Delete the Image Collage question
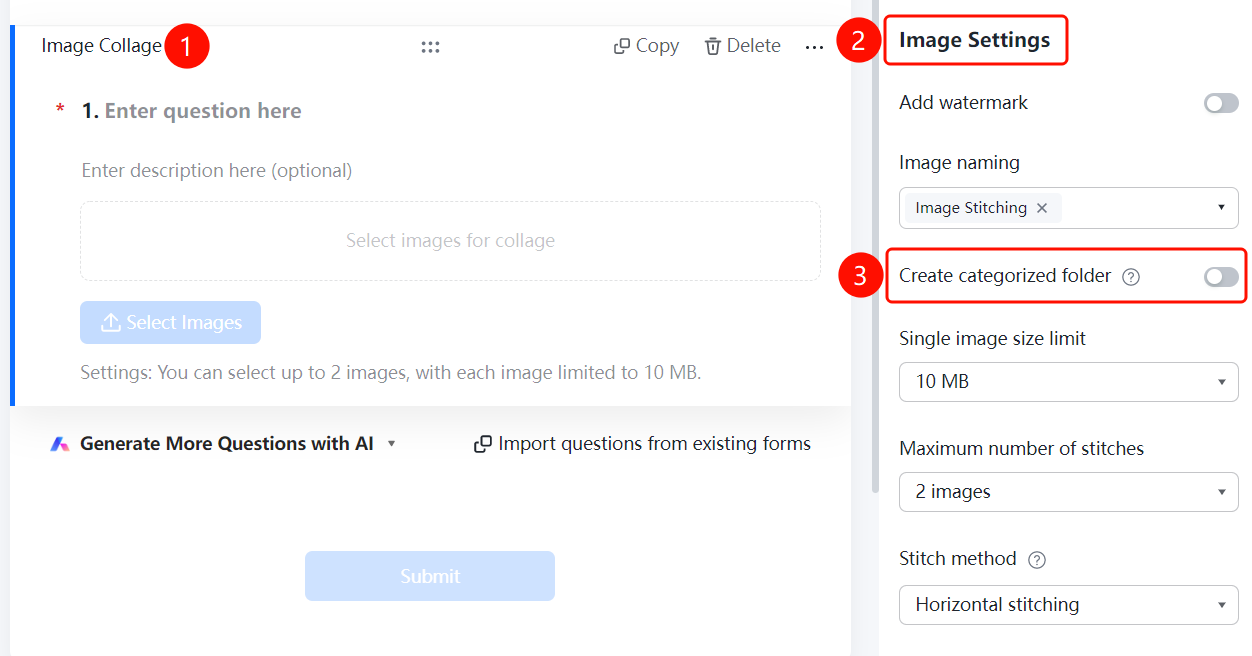1252x656 pixels. [742, 46]
